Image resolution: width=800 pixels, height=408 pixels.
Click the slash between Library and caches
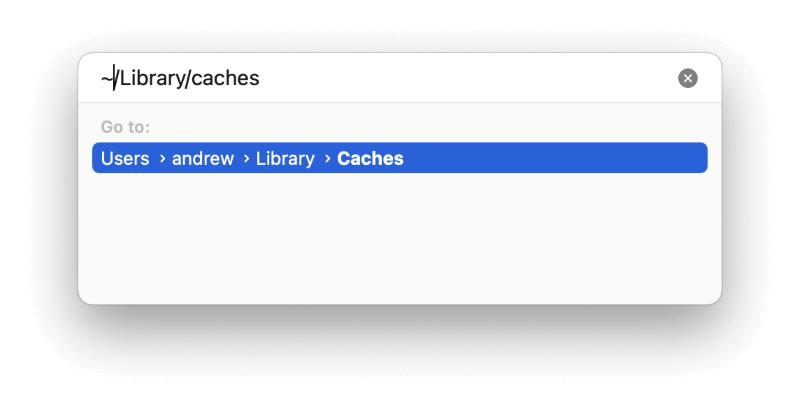tap(187, 79)
